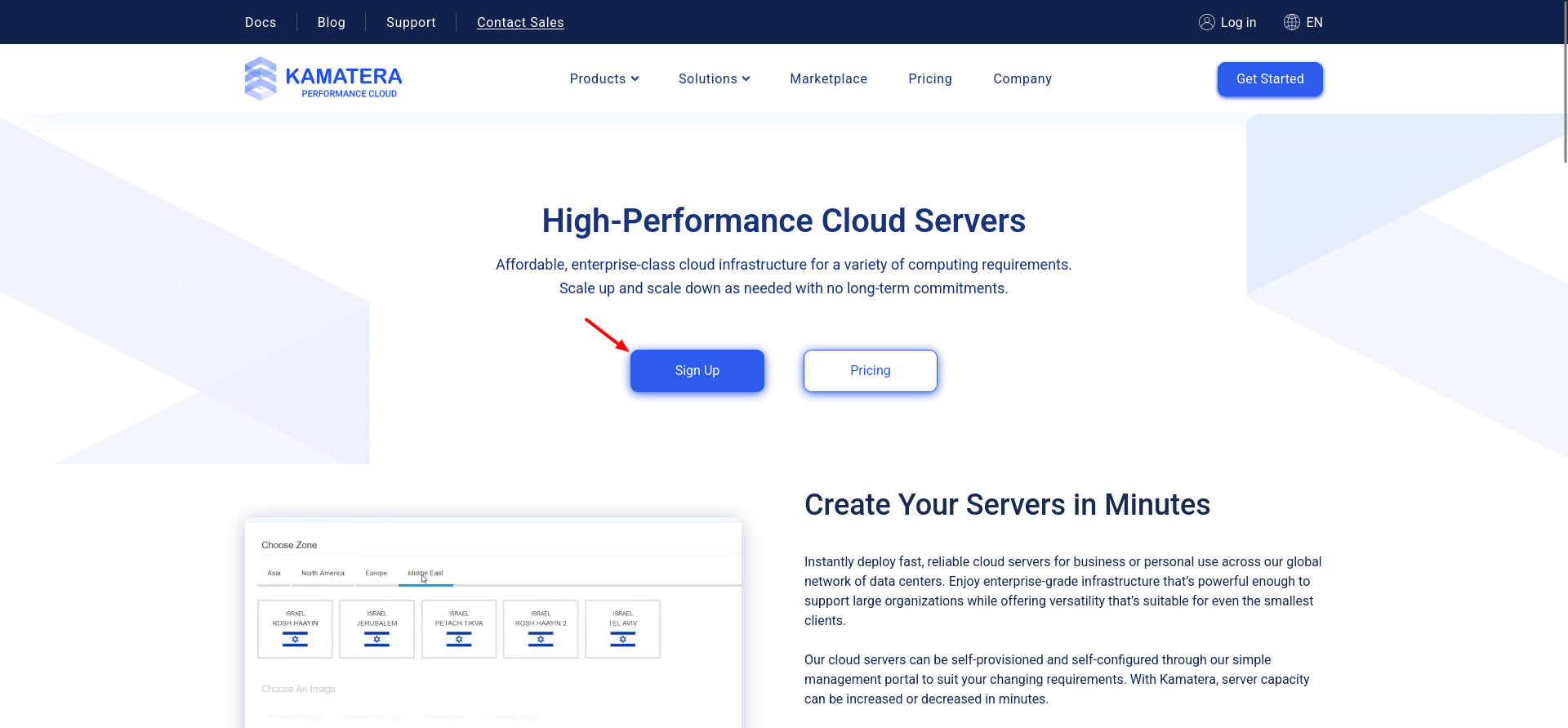Screen dimensions: 1568x728
Task: Click the "Choose An Image" label
Action: tap(298, 689)
